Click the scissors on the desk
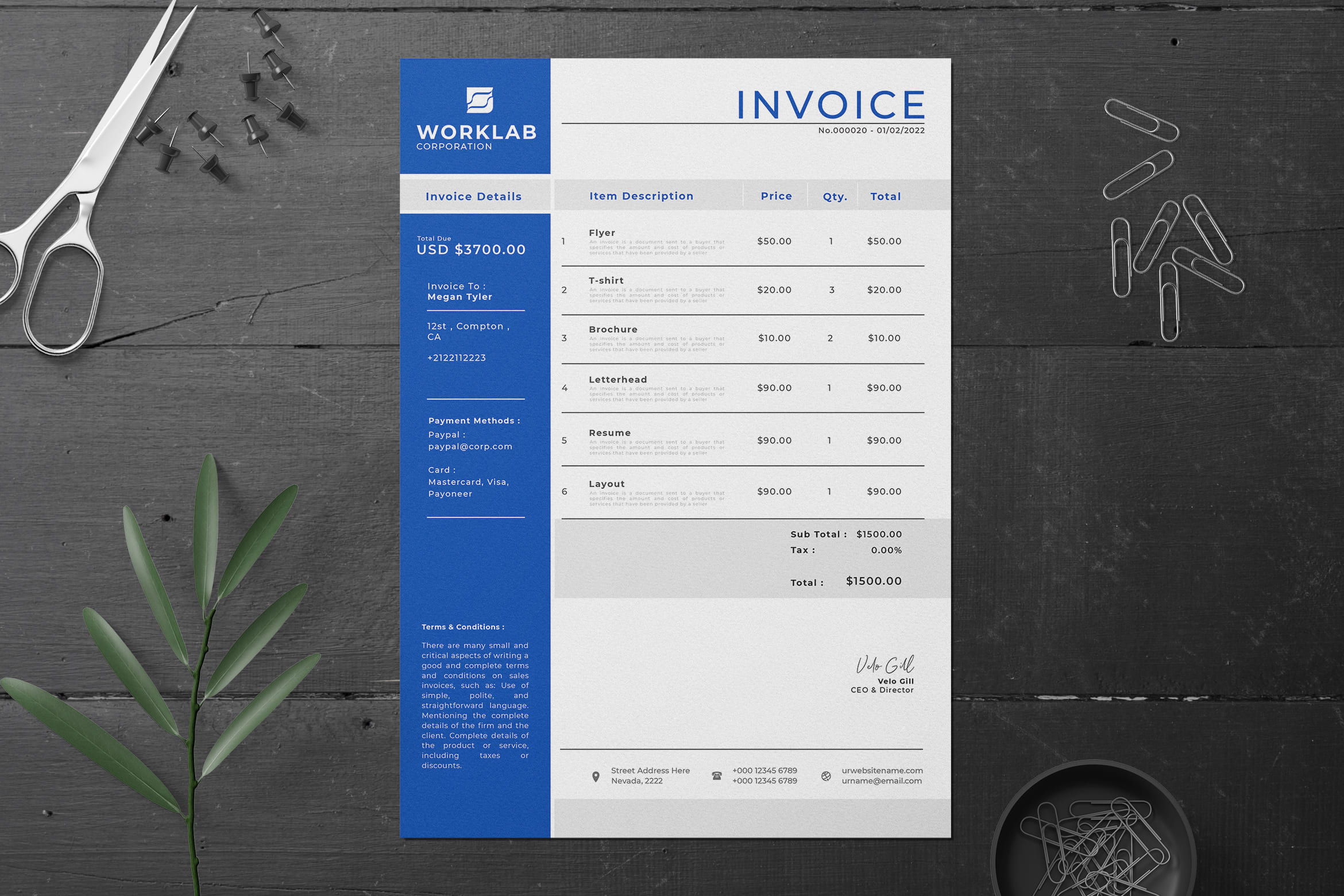The height and width of the screenshot is (896, 1344). [x=86, y=190]
